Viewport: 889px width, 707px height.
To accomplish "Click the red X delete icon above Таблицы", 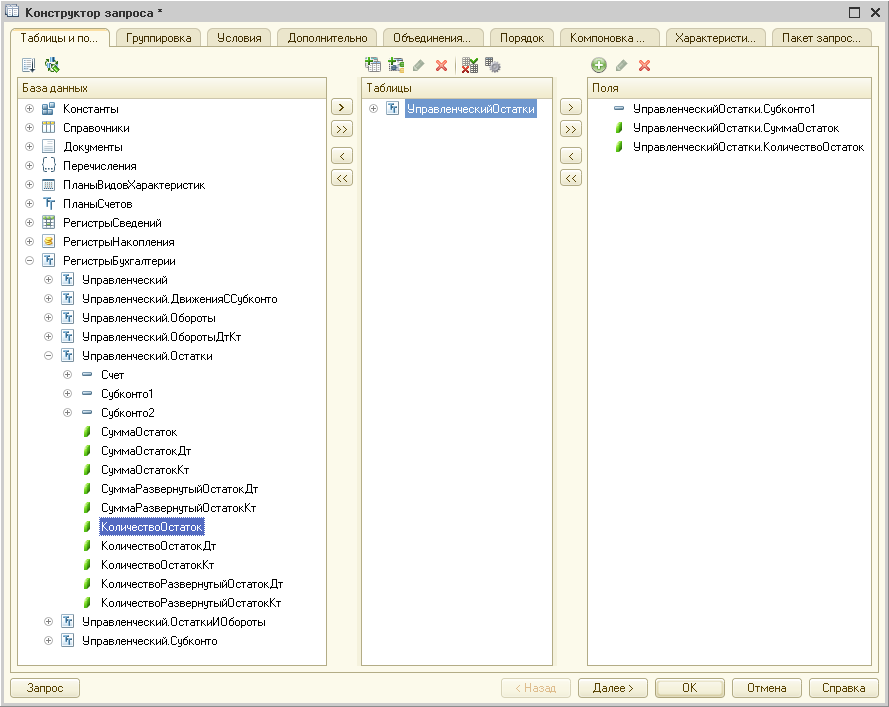I will (441, 65).
